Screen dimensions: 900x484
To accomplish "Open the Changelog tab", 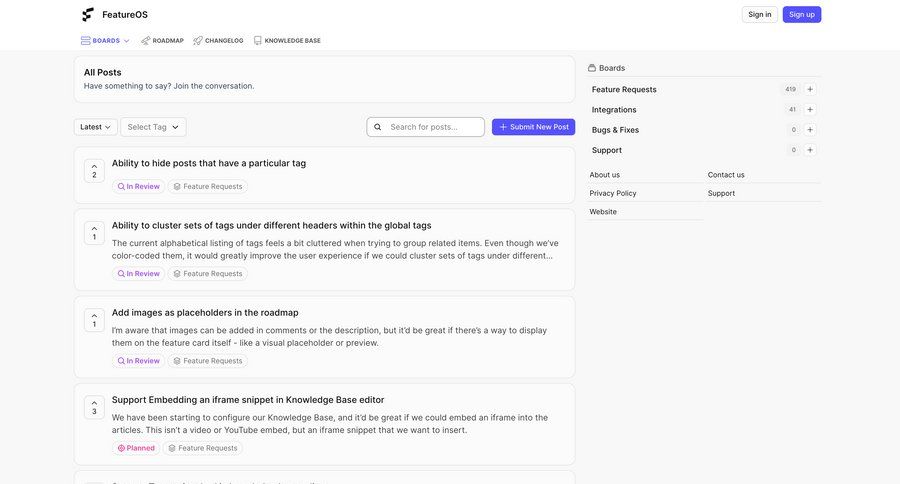I will coord(218,41).
